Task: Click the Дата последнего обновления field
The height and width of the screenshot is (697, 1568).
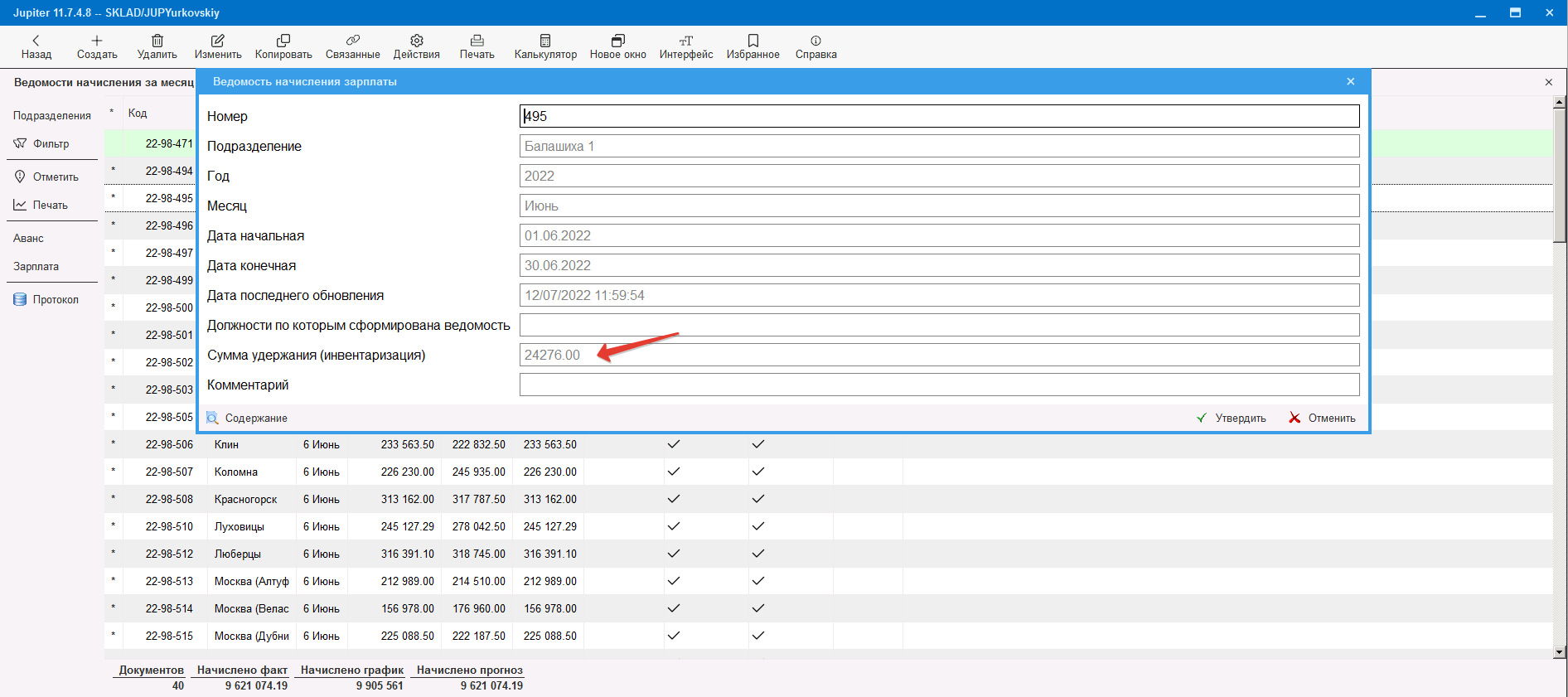Action: pos(939,295)
